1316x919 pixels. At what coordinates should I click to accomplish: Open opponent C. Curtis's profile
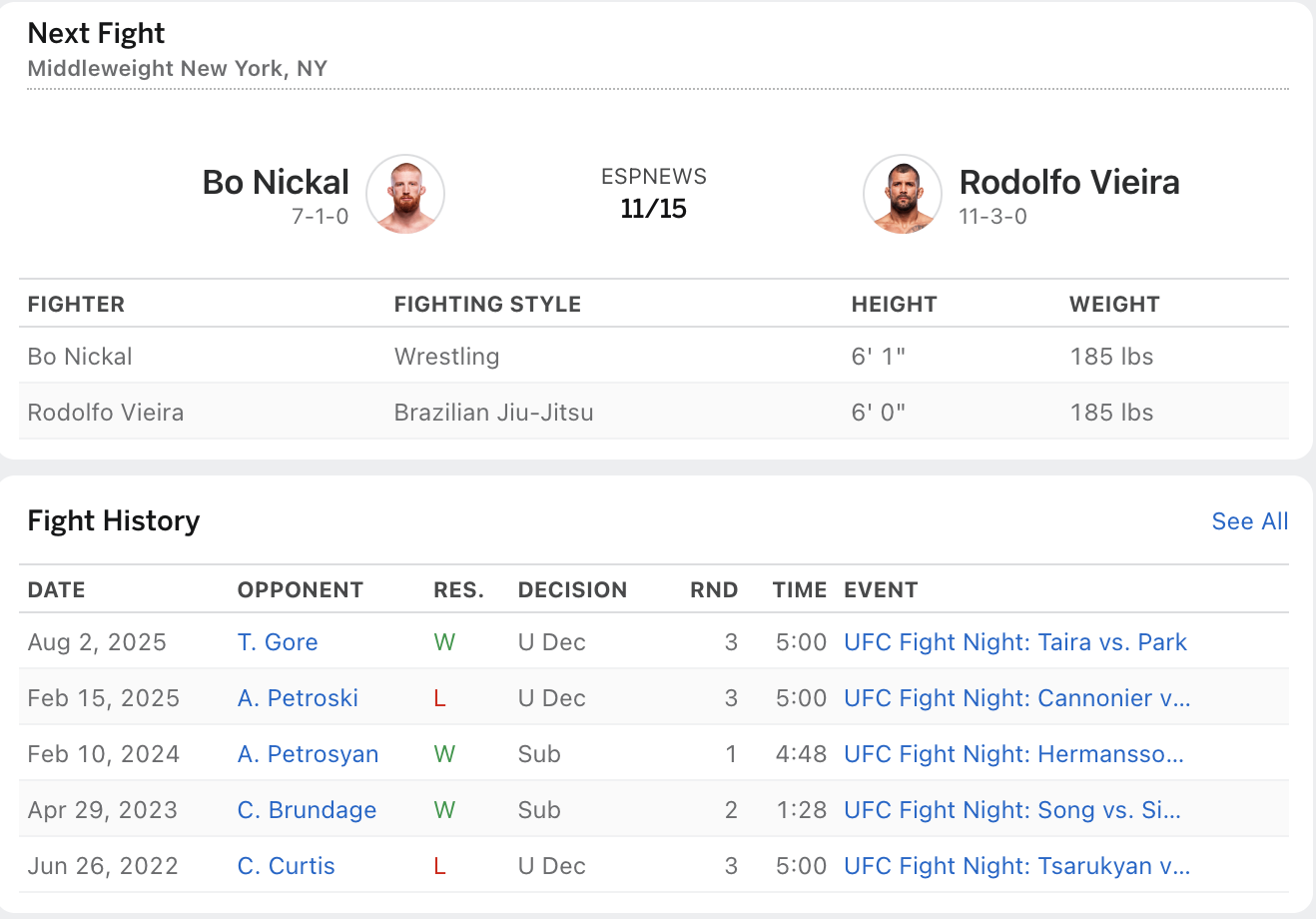click(x=286, y=866)
